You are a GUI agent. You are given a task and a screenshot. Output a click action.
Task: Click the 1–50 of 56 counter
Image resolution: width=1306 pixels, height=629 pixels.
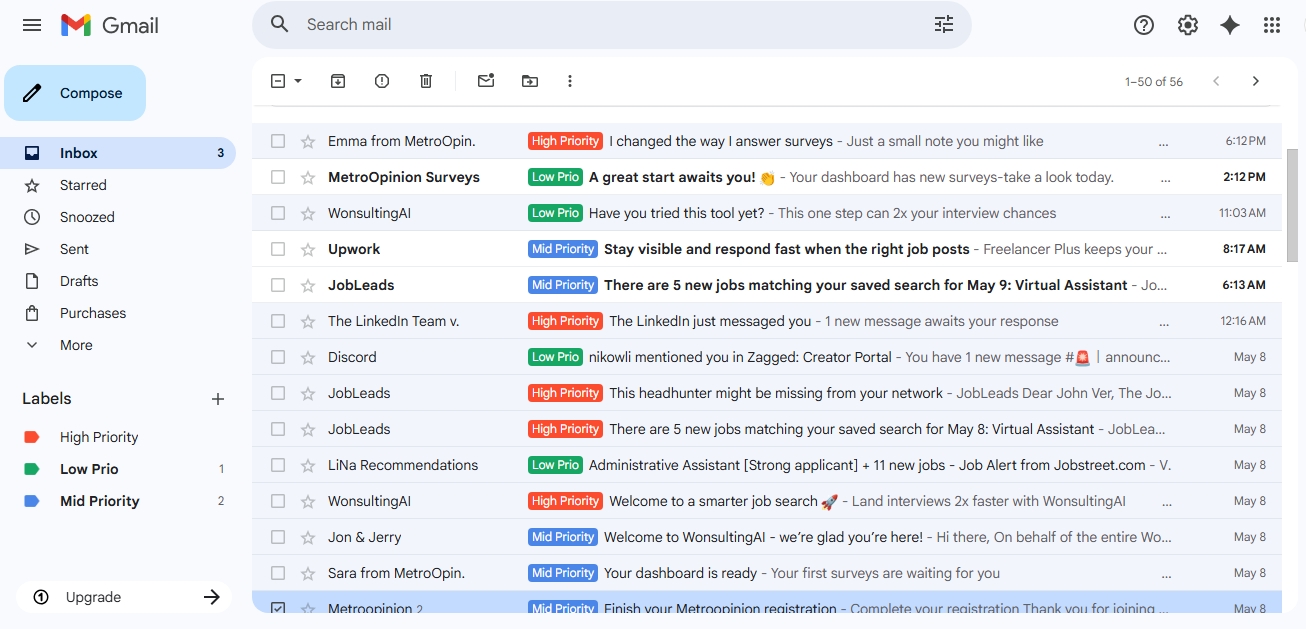1154,82
